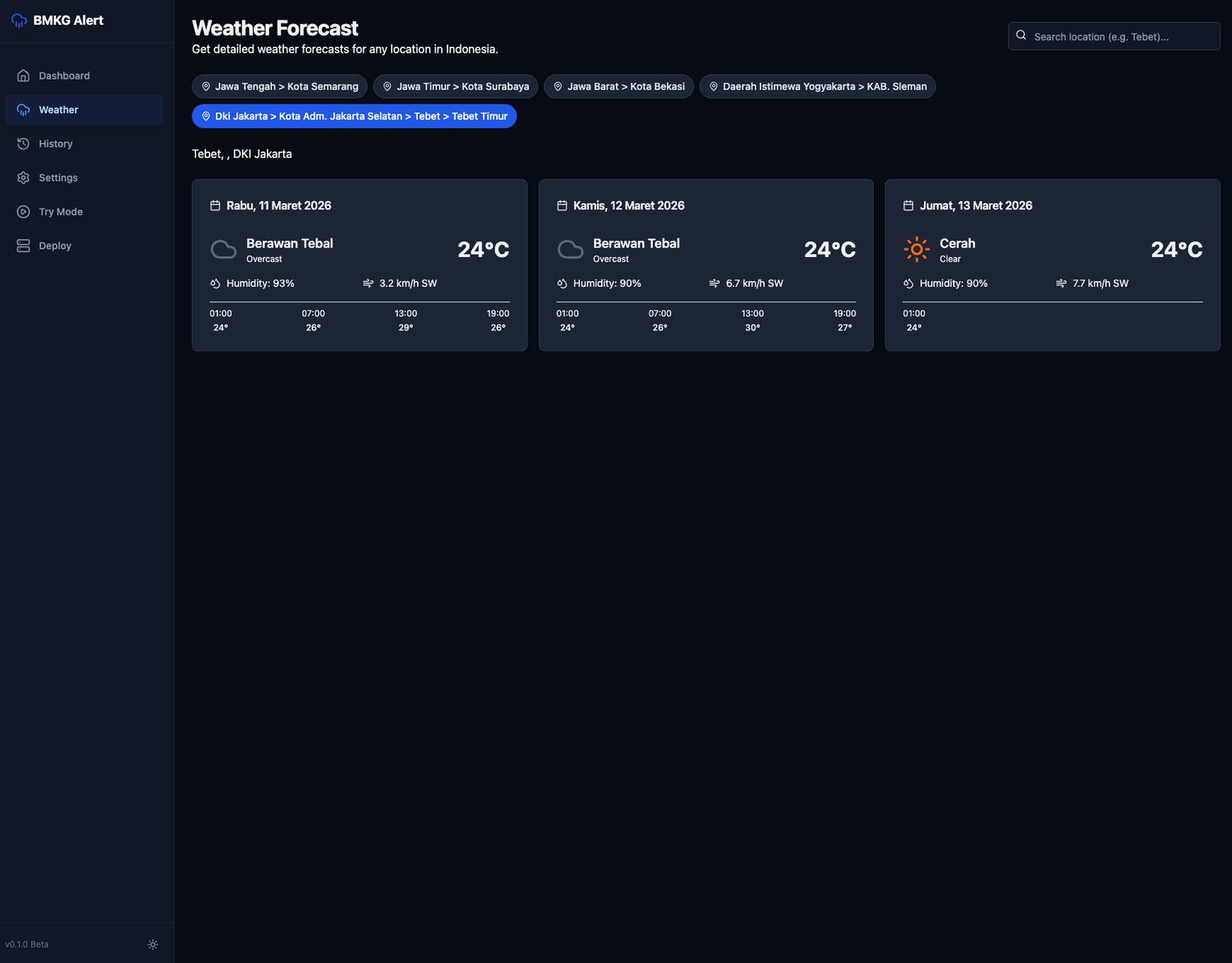1232x963 pixels.
Task: Open the Deploy menu item
Action: (x=84, y=246)
